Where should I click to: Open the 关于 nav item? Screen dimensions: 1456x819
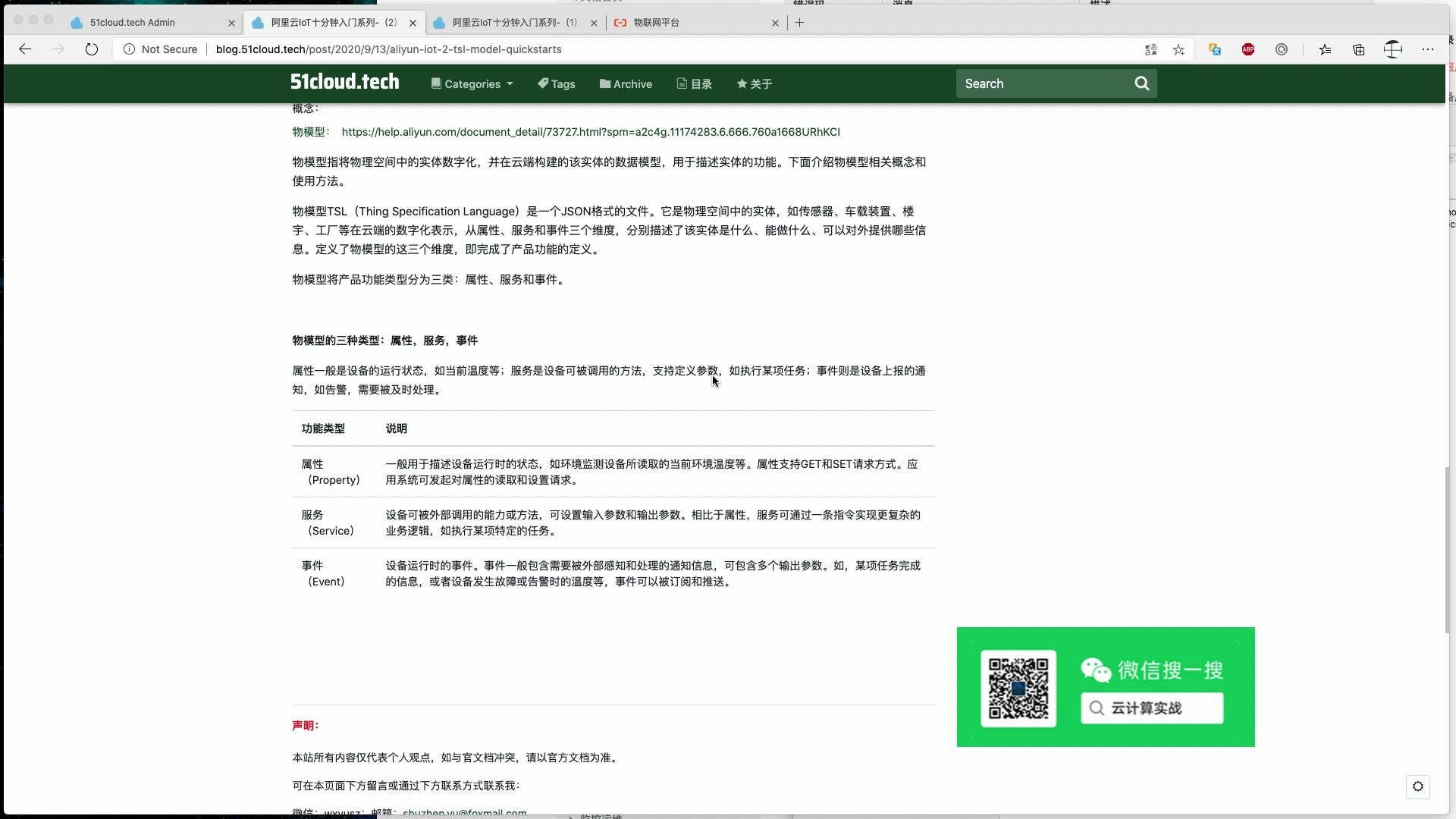point(755,84)
